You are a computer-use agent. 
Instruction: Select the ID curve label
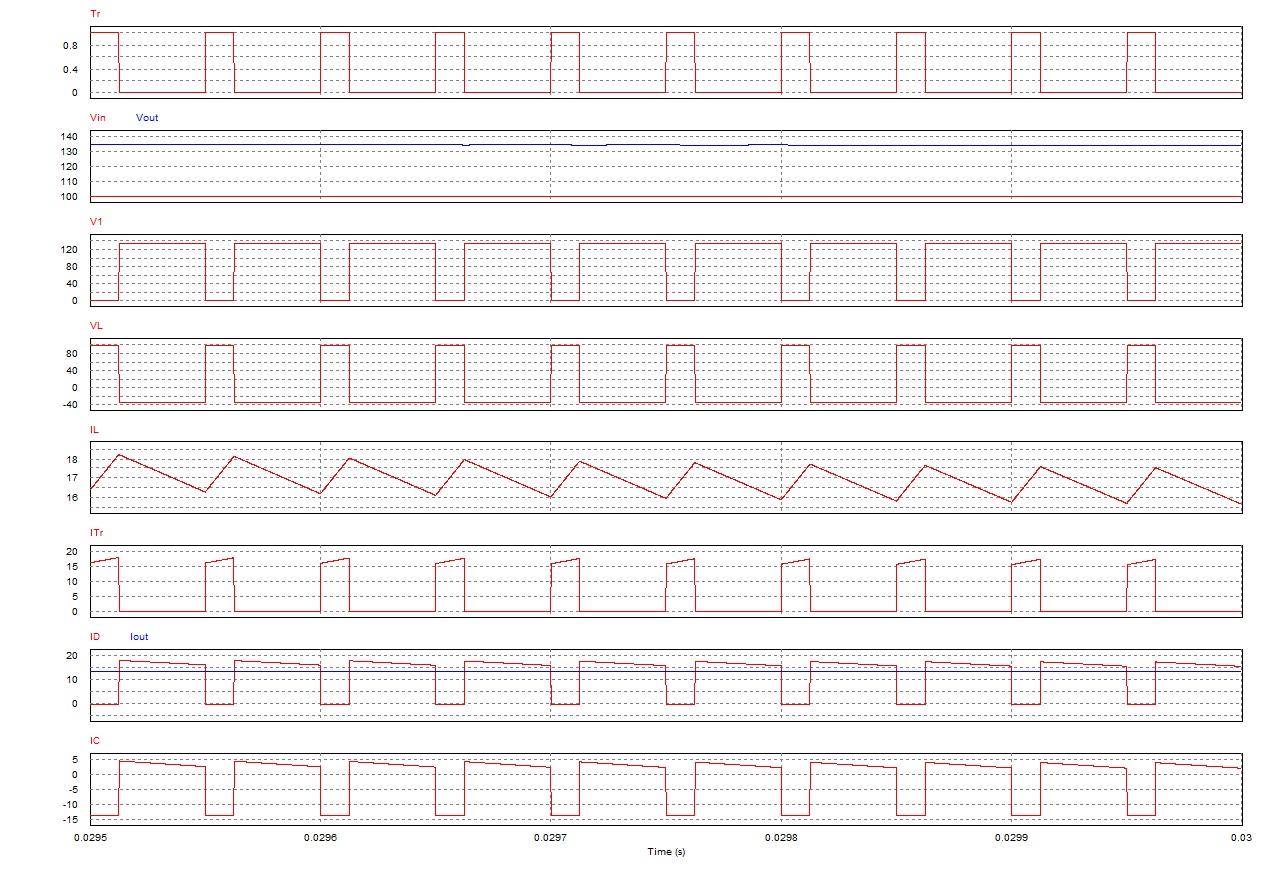pos(95,637)
